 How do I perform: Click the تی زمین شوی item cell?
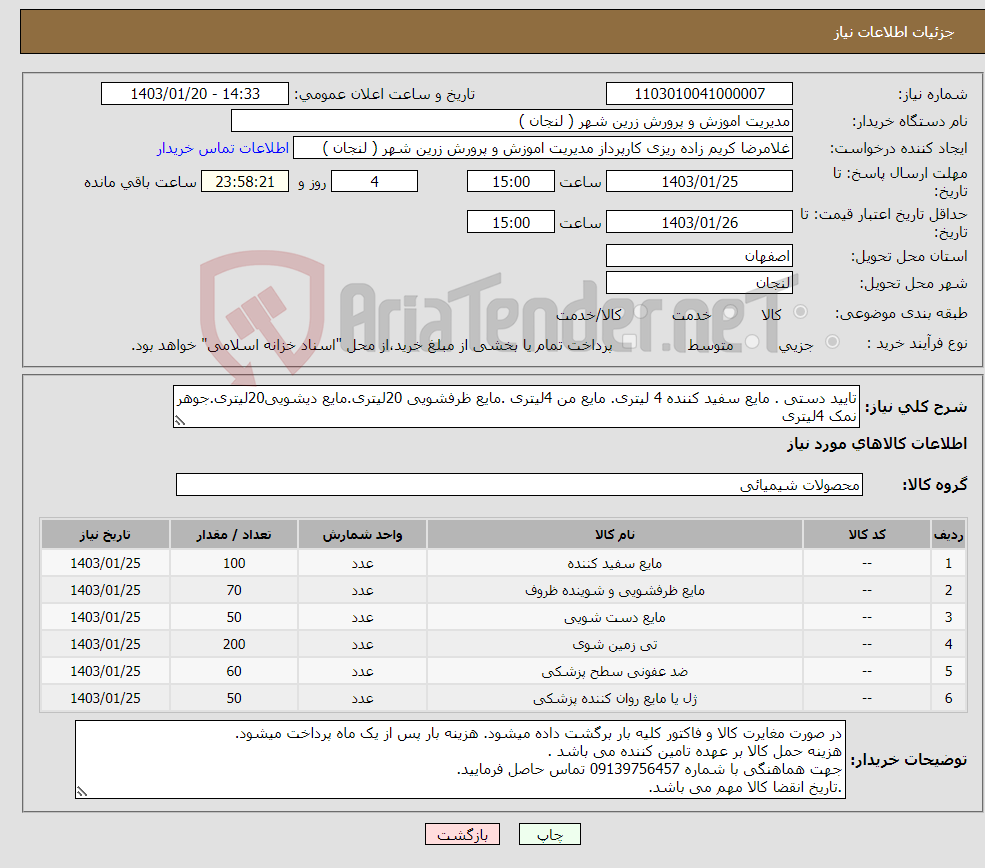click(615, 644)
